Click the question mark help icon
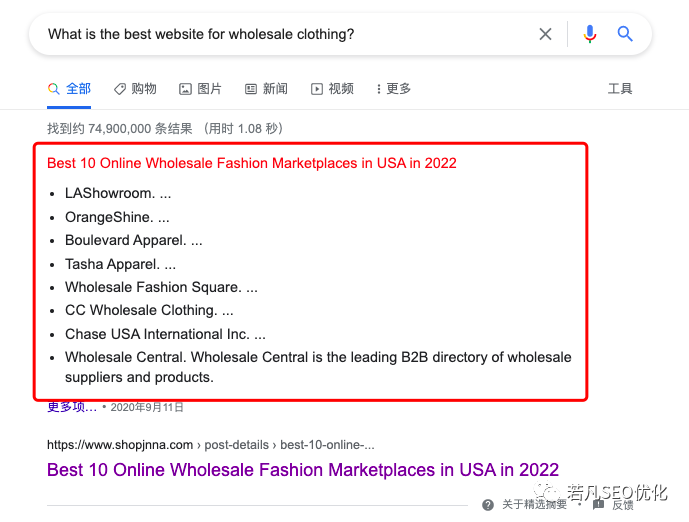The width and height of the screenshot is (689, 522). point(488,505)
